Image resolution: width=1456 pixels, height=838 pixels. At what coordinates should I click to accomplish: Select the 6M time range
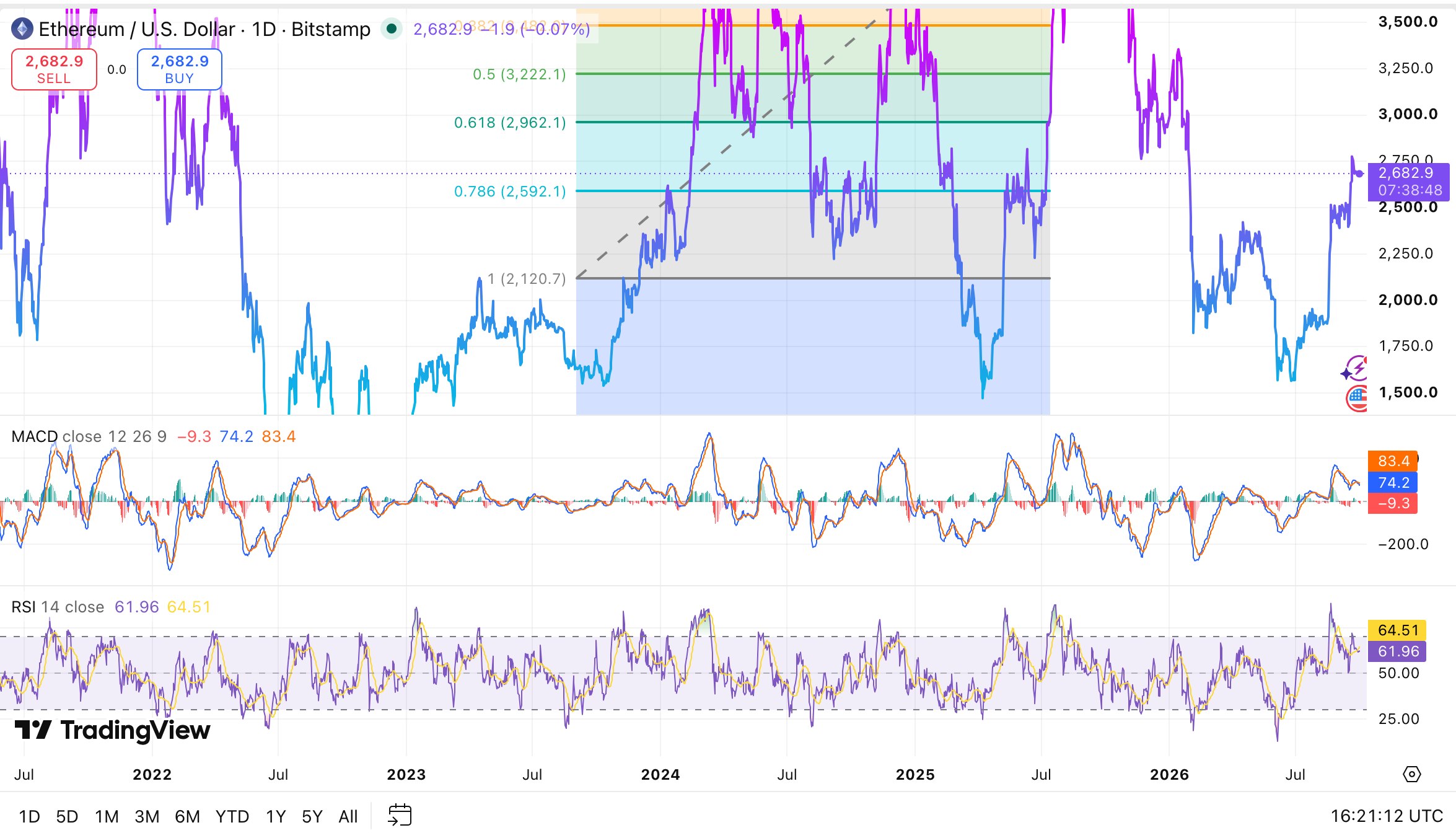(x=187, y=816)
